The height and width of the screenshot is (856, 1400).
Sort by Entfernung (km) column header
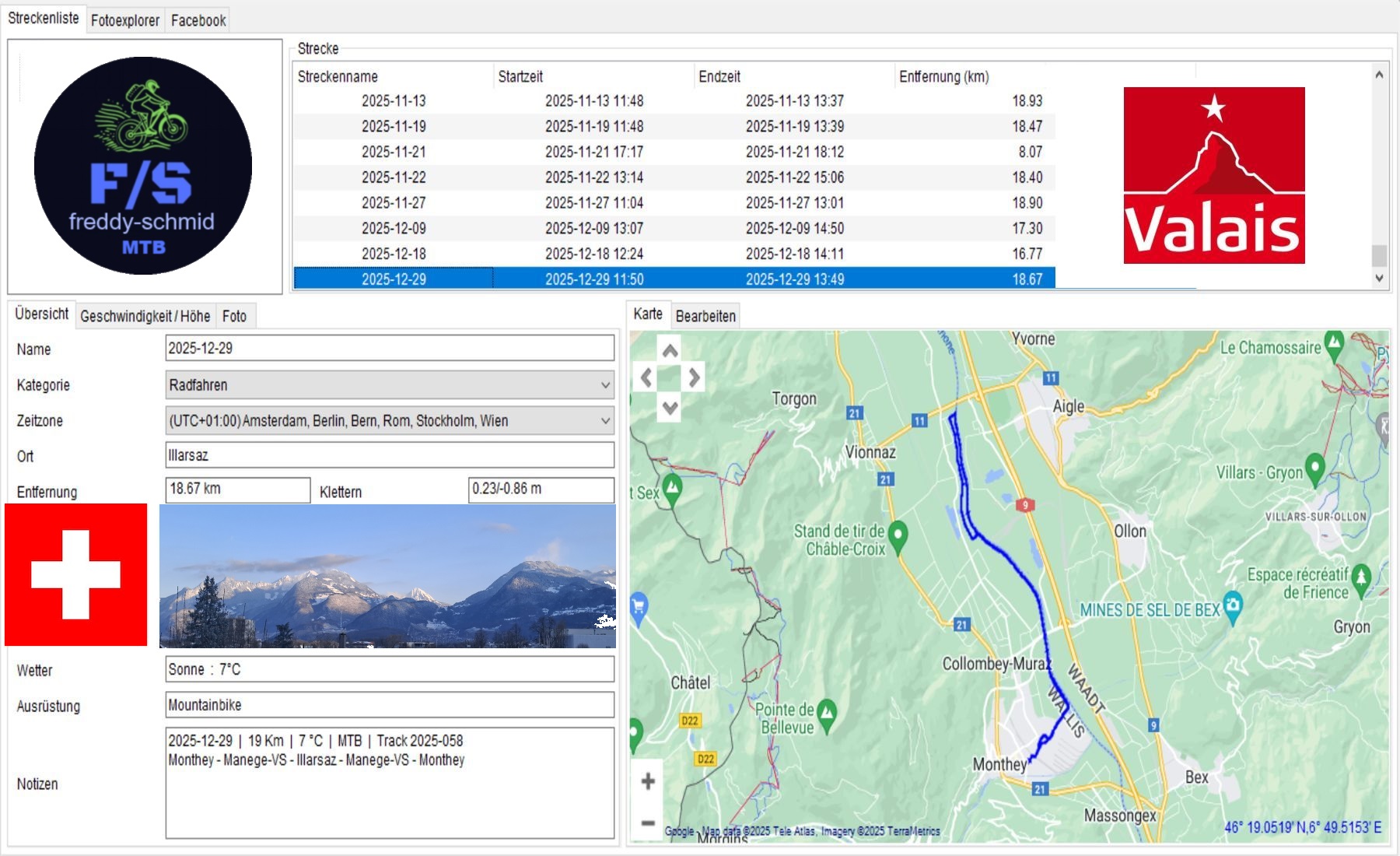coord(943,76)
